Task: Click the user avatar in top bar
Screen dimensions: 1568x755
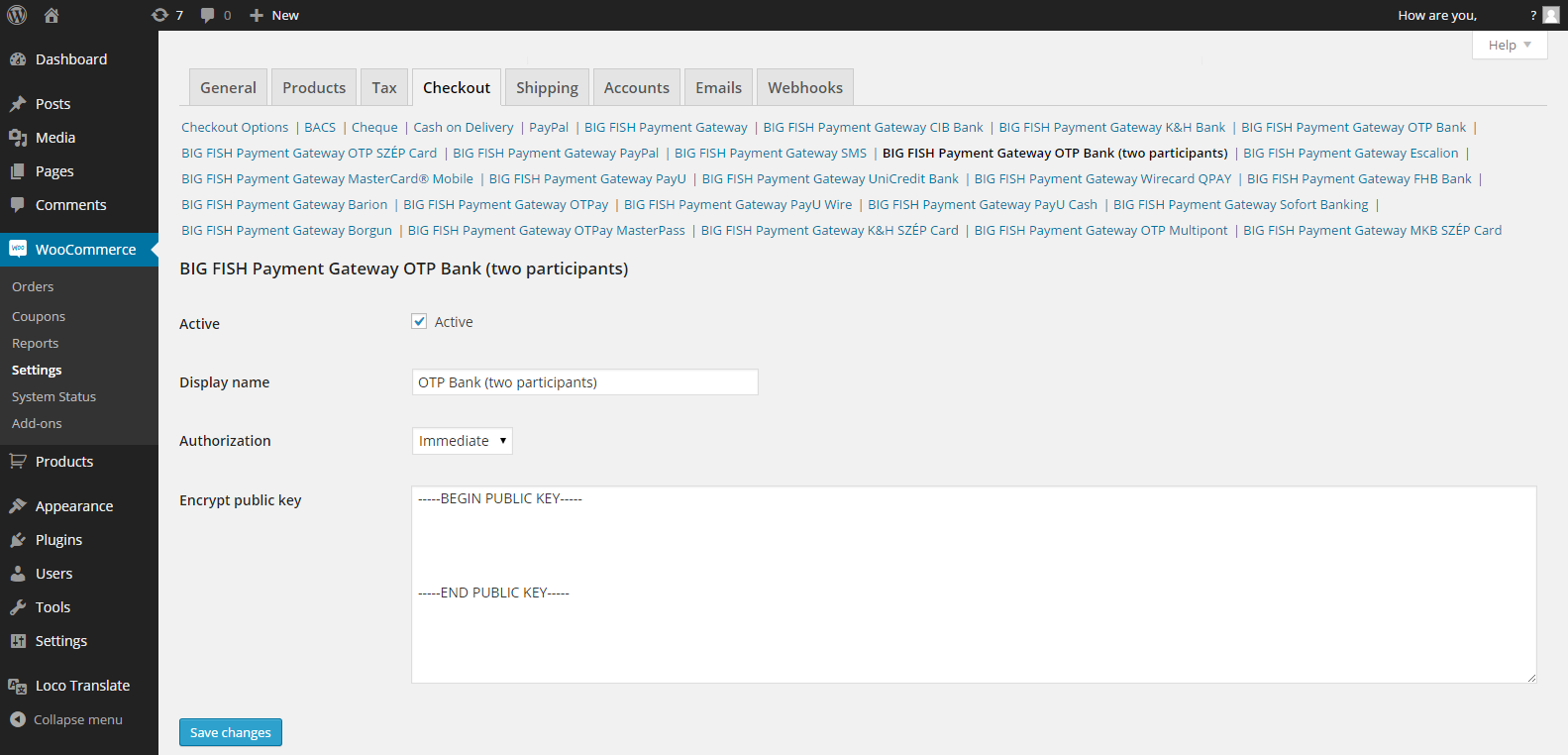Action: [1551, 15]
